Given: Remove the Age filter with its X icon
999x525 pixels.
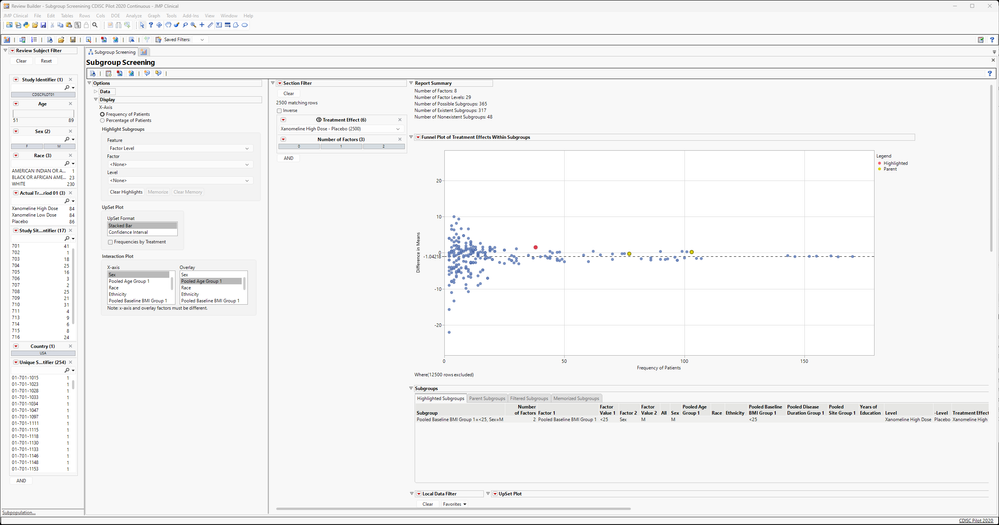Looking at the screenshot, I should [69, 102].
